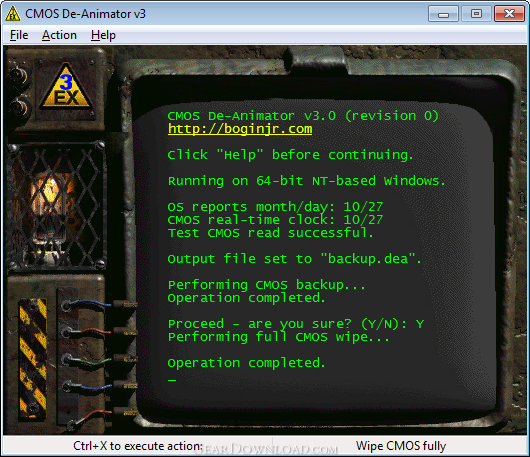Maximize the CMOS De-Animator window

tap(476, 14)
